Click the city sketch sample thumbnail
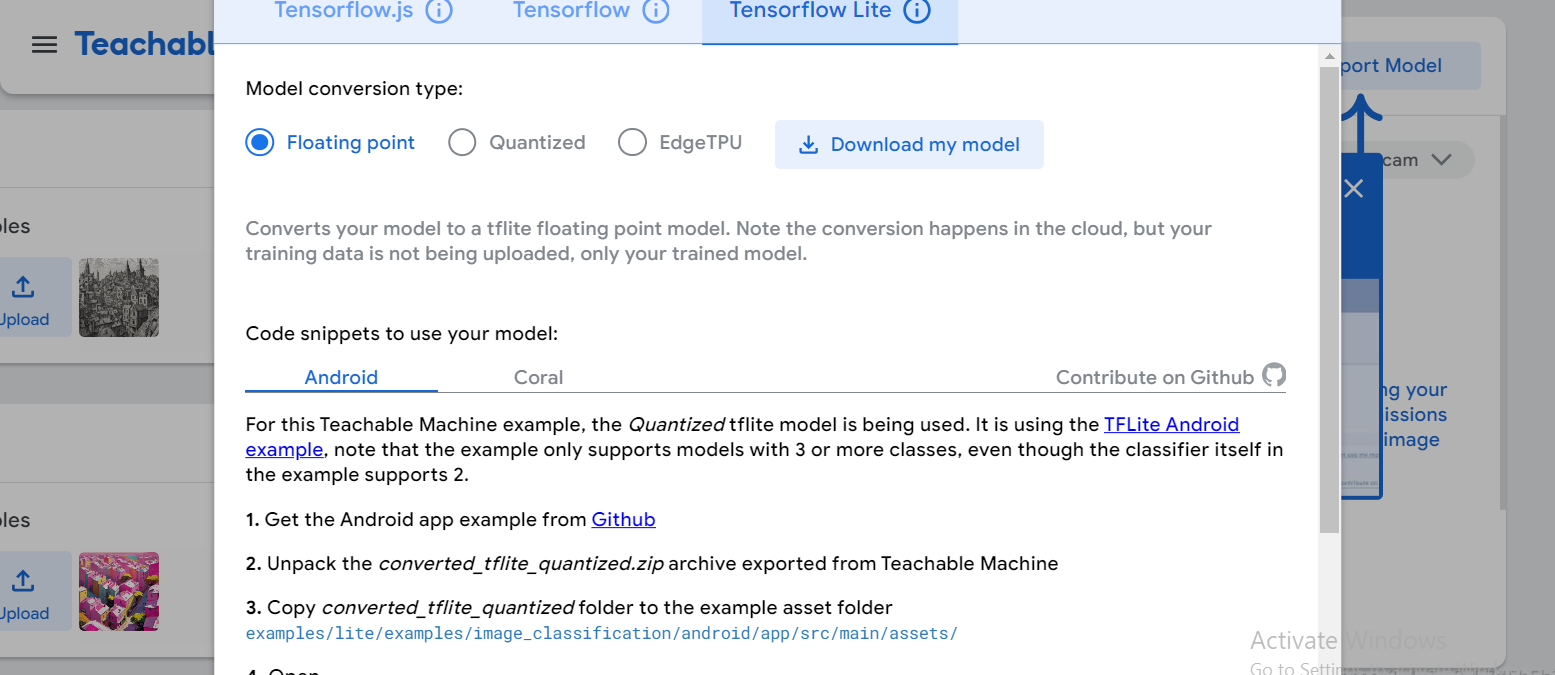Image resolution: width=1555 pixels, height=675 pixels. point(119,297)
